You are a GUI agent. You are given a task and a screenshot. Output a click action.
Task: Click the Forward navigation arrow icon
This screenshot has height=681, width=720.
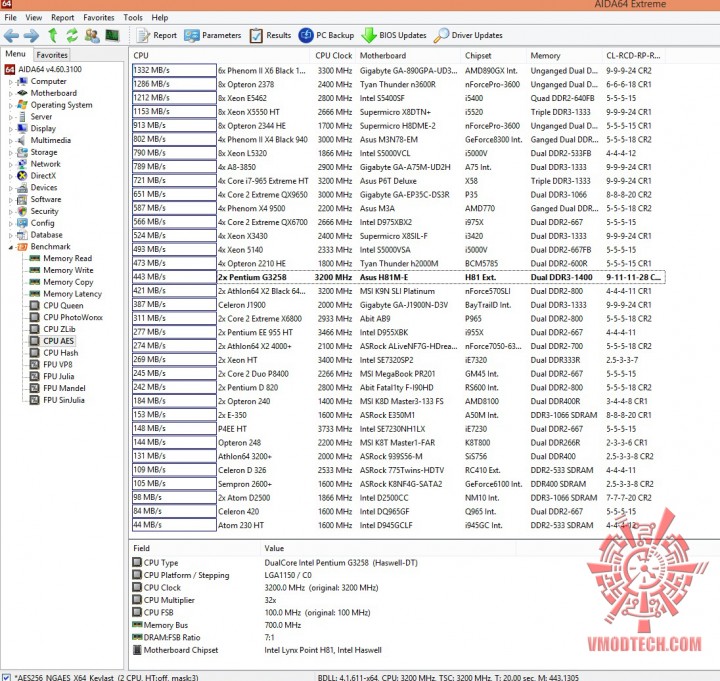[x=31, y=35]
